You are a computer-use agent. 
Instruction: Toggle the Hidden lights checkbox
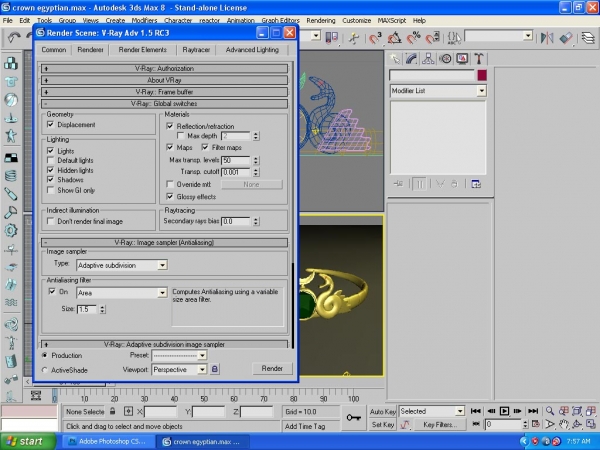50,170
